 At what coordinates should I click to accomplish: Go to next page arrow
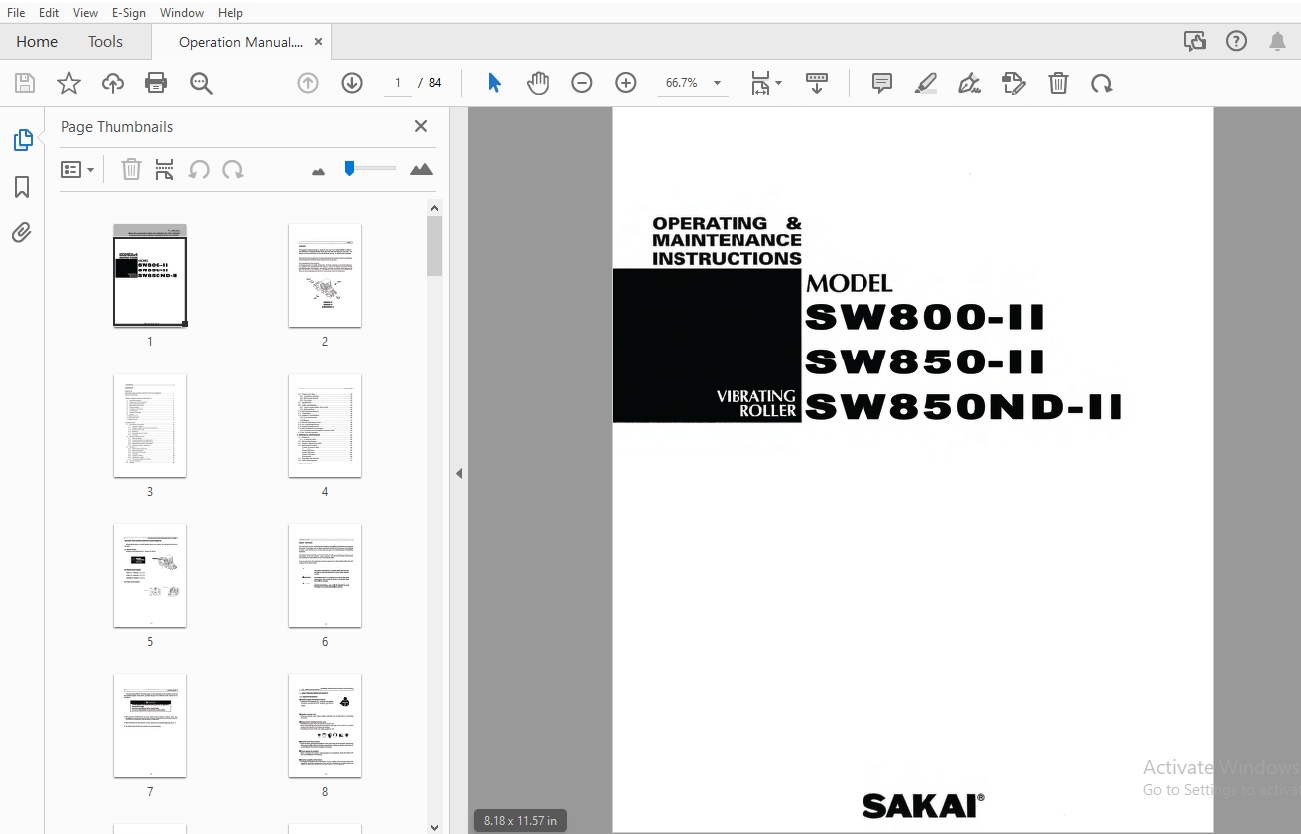pyautogui.click(x=352, y=83)
